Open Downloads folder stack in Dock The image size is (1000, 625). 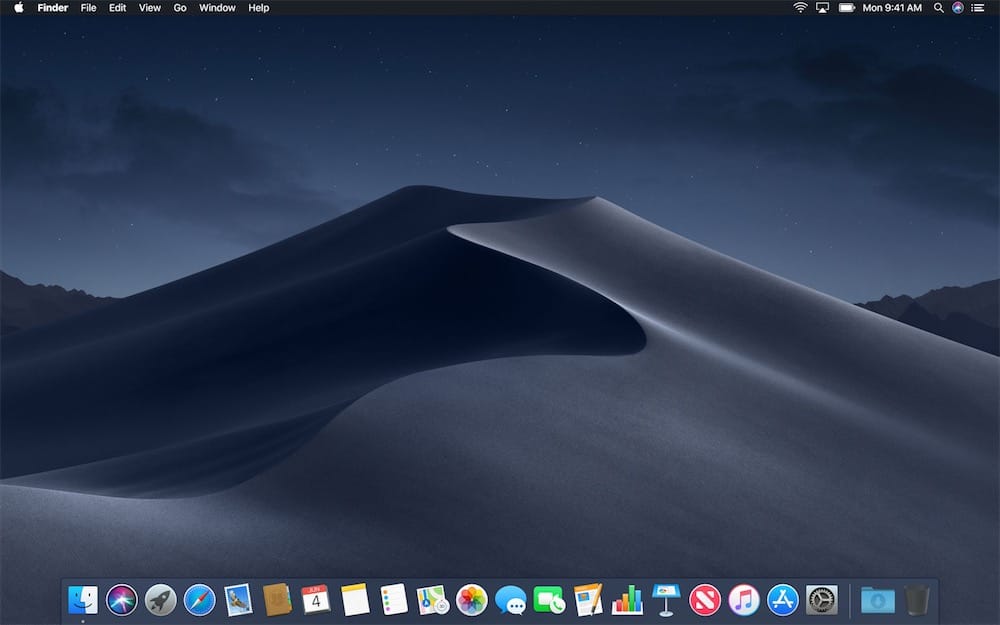click(x=878, y=600)
